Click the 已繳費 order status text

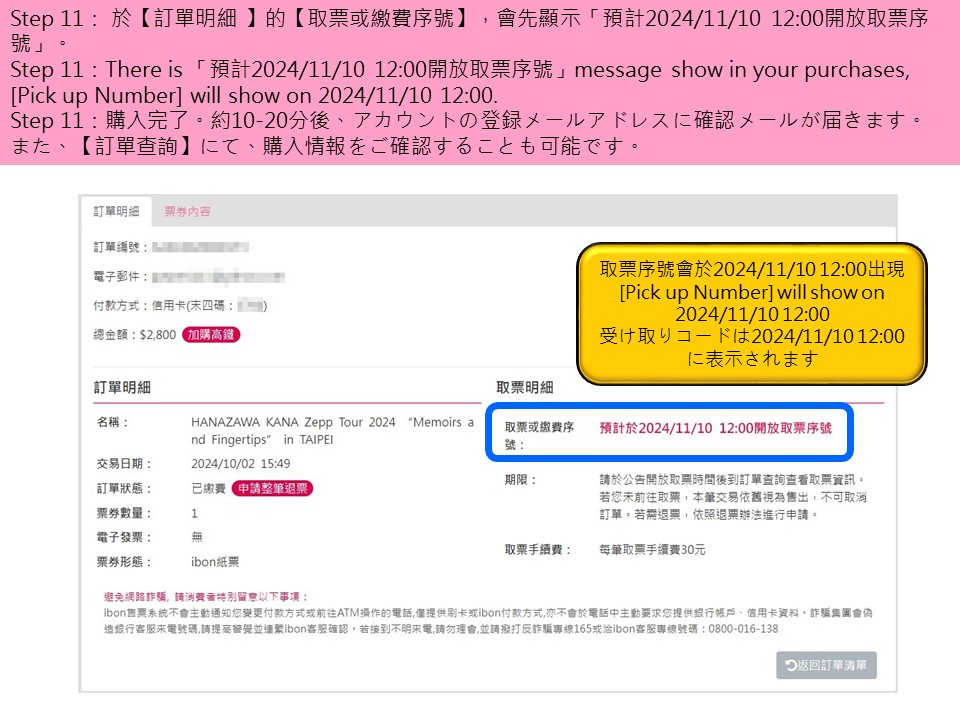pos(208,489)
